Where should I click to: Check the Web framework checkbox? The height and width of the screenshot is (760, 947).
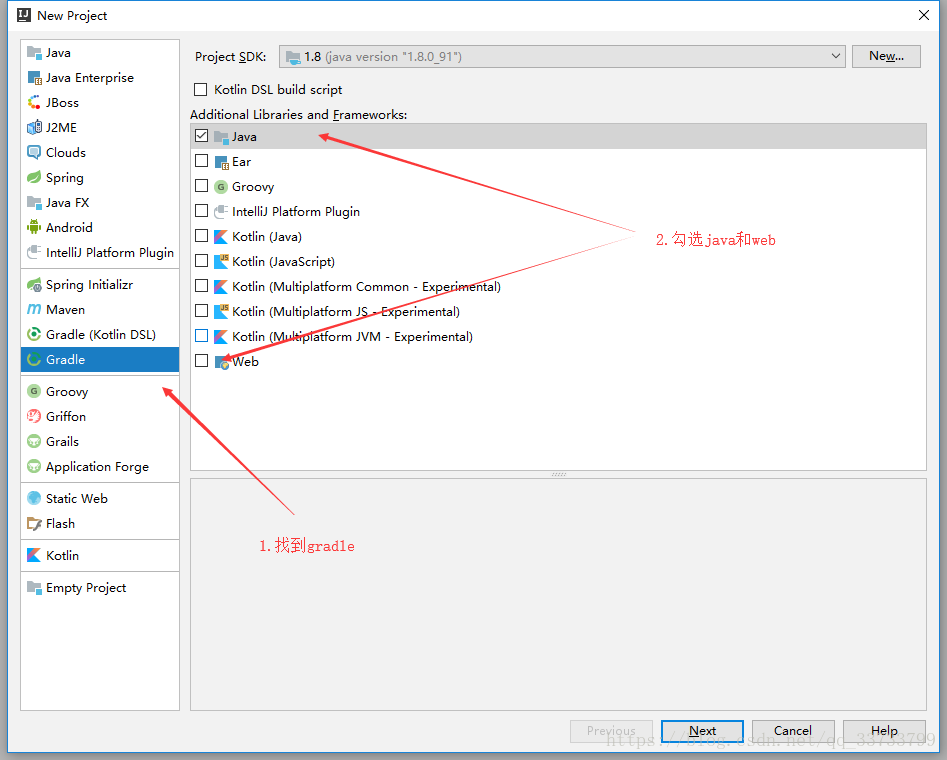pyautogui.click(x=202, y=361)
